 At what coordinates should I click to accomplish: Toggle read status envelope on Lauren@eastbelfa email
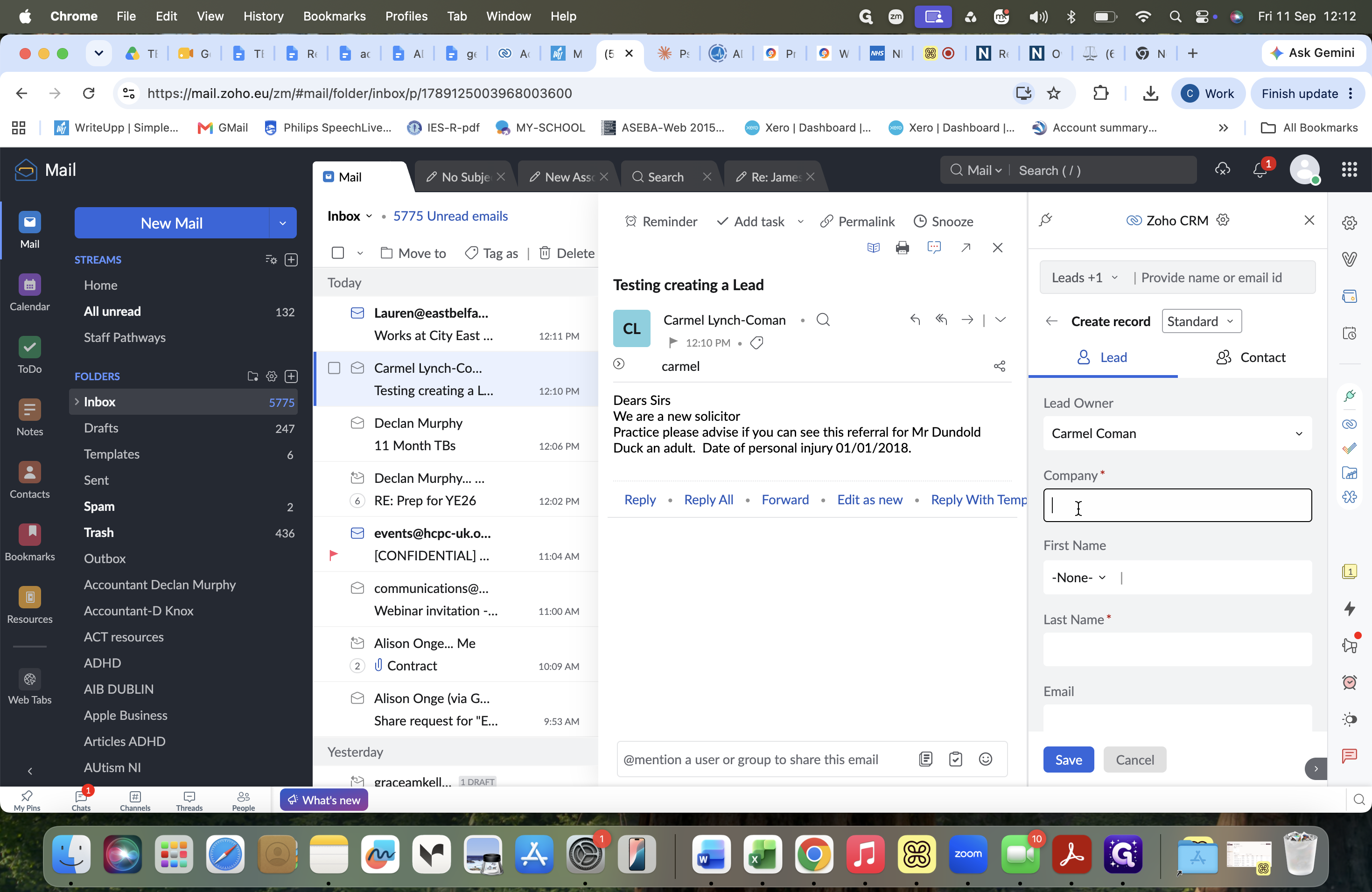point(357,313)
